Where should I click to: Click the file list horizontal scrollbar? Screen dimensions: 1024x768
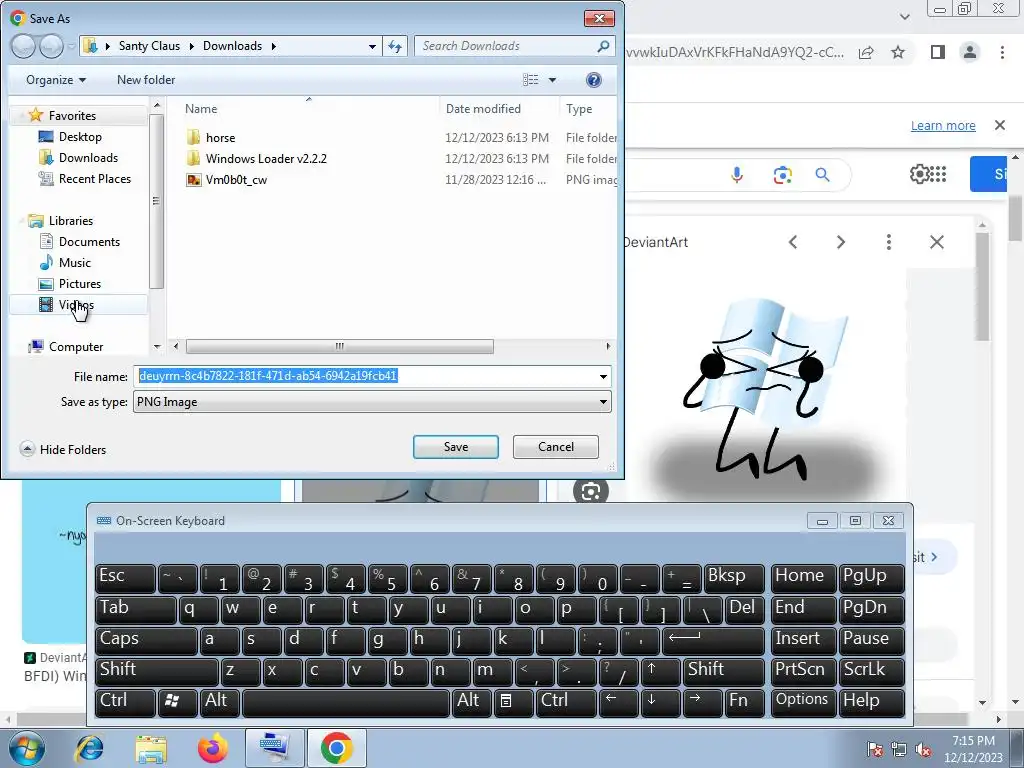click(340, 346)
